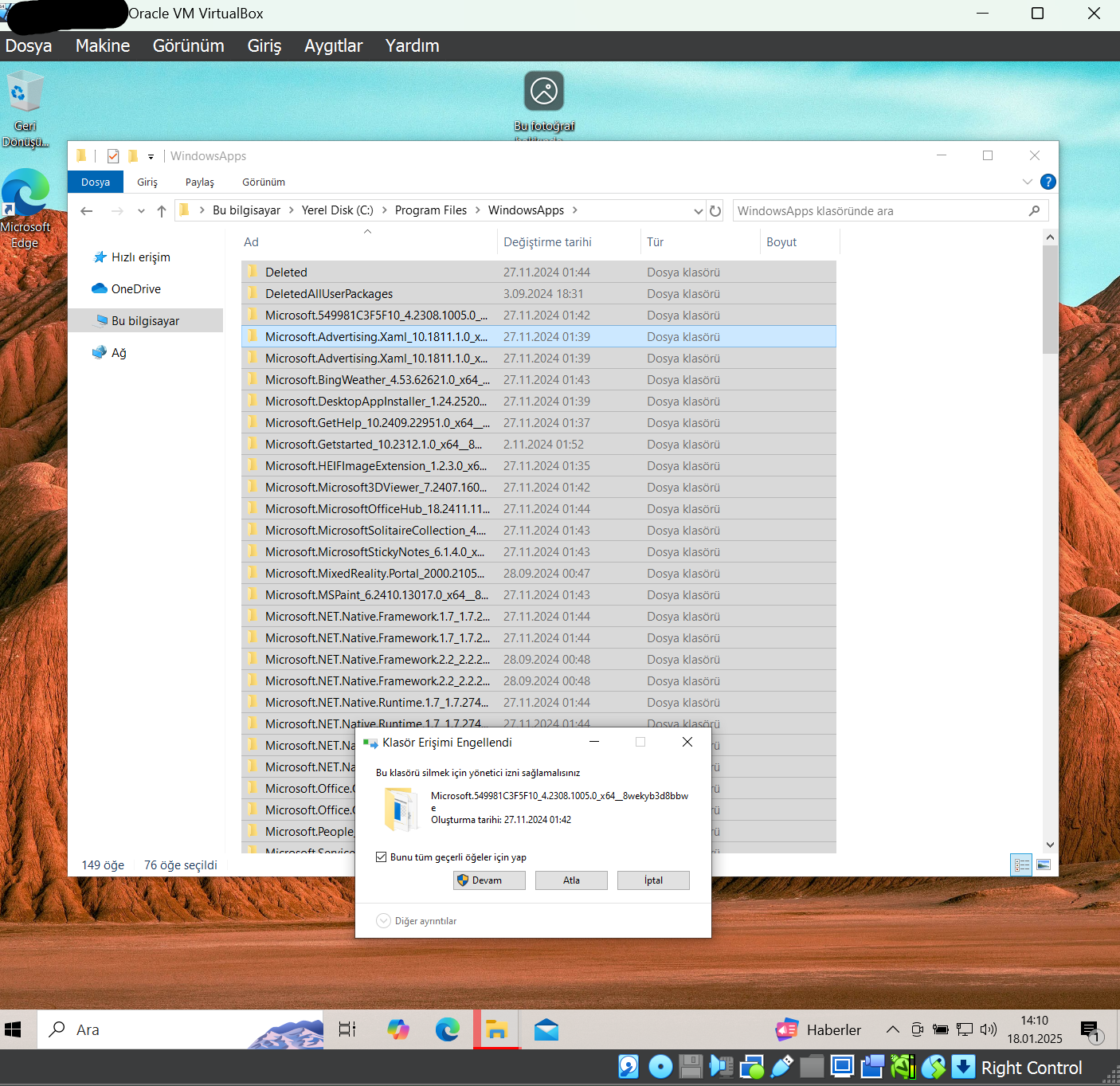Launch Copilot from the taskbar
This screenshot has width=1120, height=1086.
(x=397, y=1029)
